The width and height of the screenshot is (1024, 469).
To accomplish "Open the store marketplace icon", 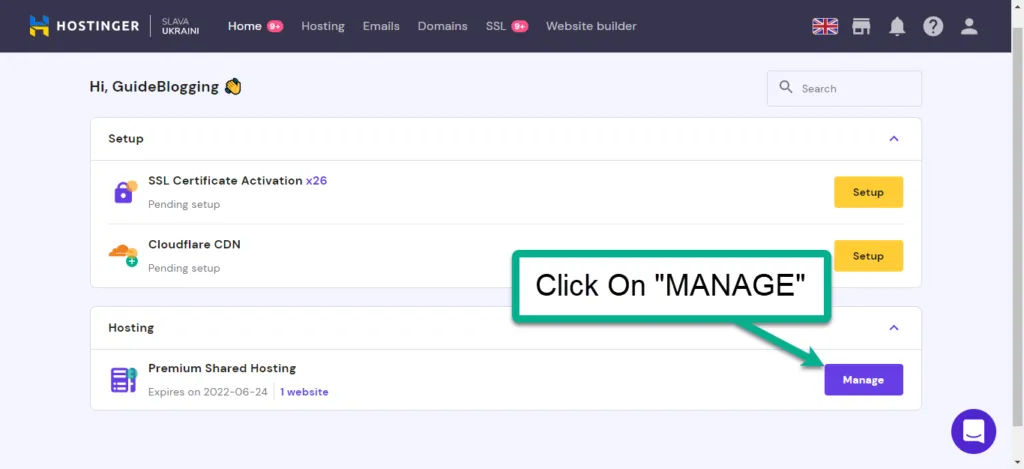I will click(x=861, y=27).
